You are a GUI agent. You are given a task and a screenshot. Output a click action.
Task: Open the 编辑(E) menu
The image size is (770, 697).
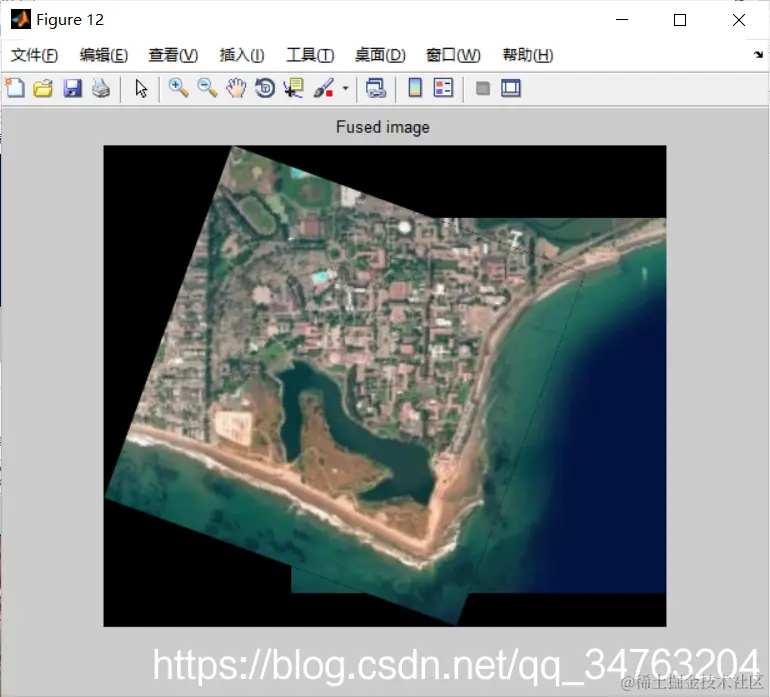[x=104, y=55]
